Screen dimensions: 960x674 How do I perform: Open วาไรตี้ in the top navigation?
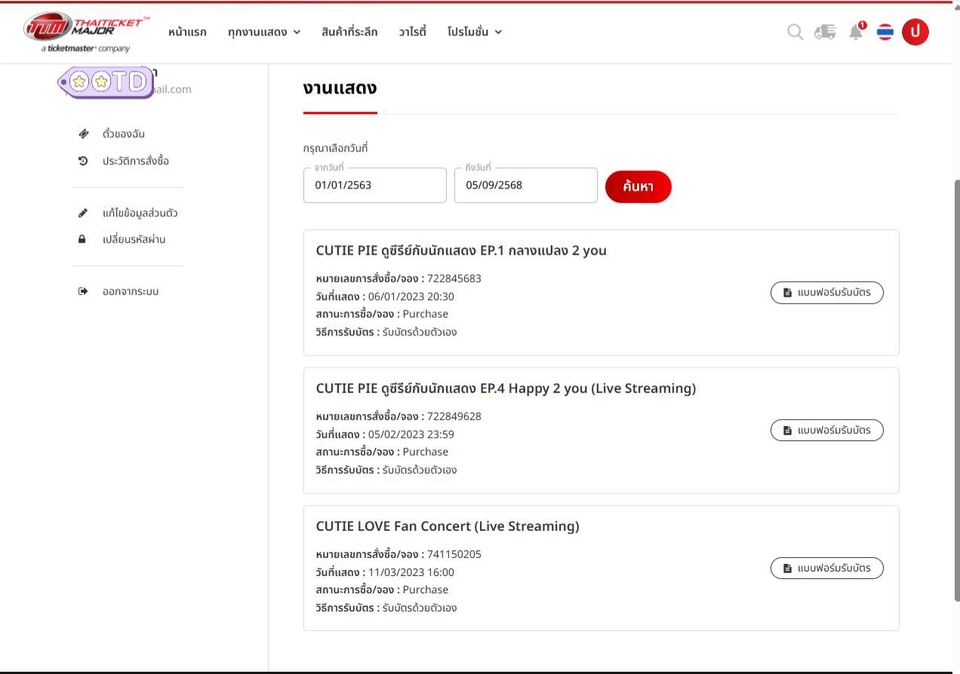pos(412,32)
